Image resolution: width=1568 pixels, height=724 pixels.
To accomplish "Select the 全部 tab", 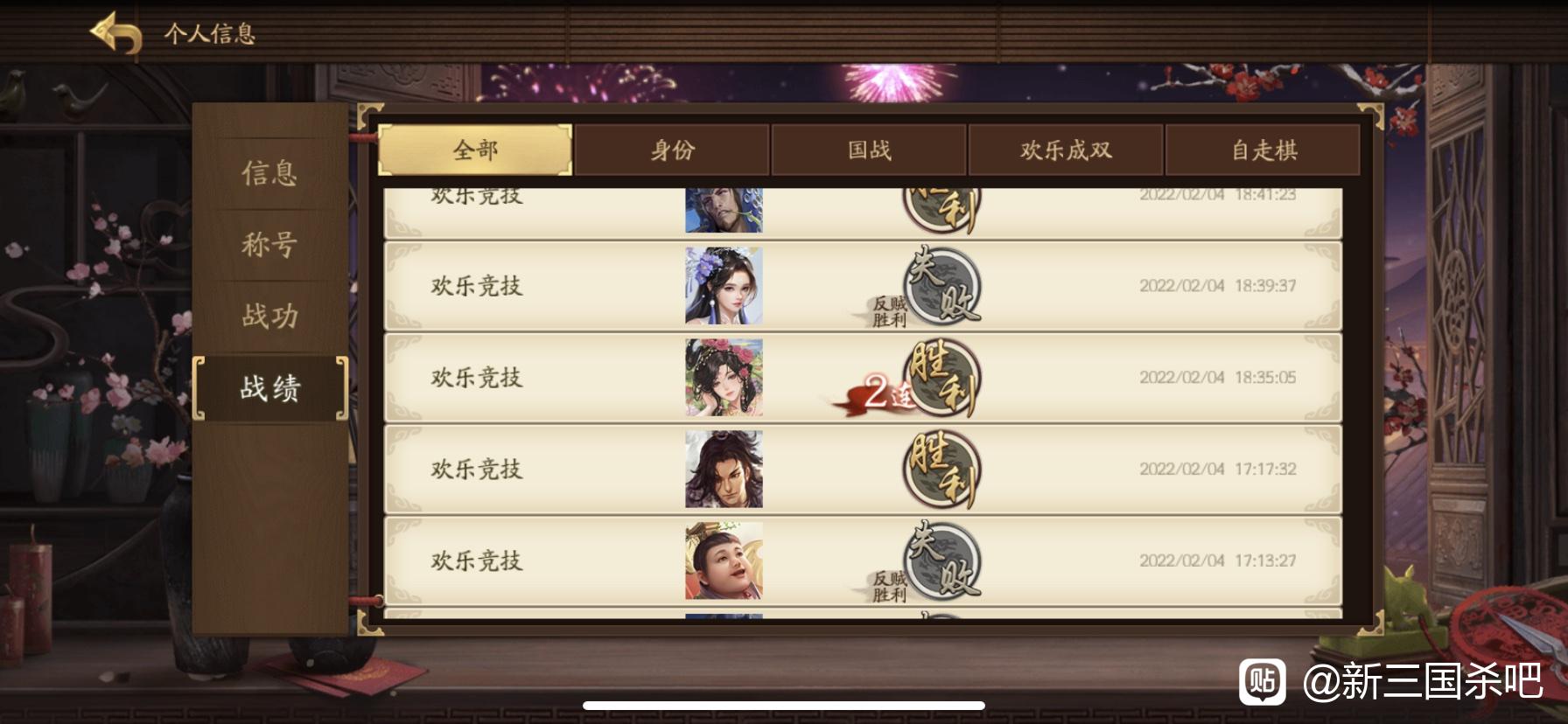I will [475, 150].
